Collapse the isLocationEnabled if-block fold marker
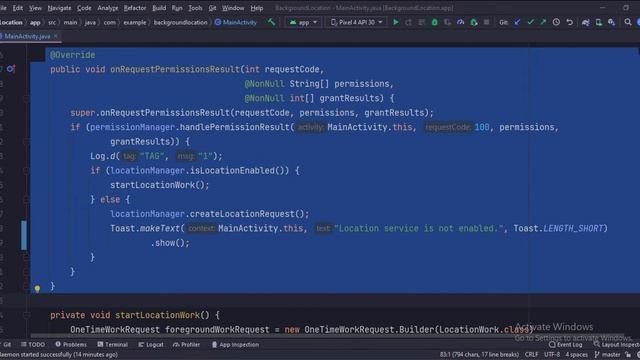 tap(26, 171)
